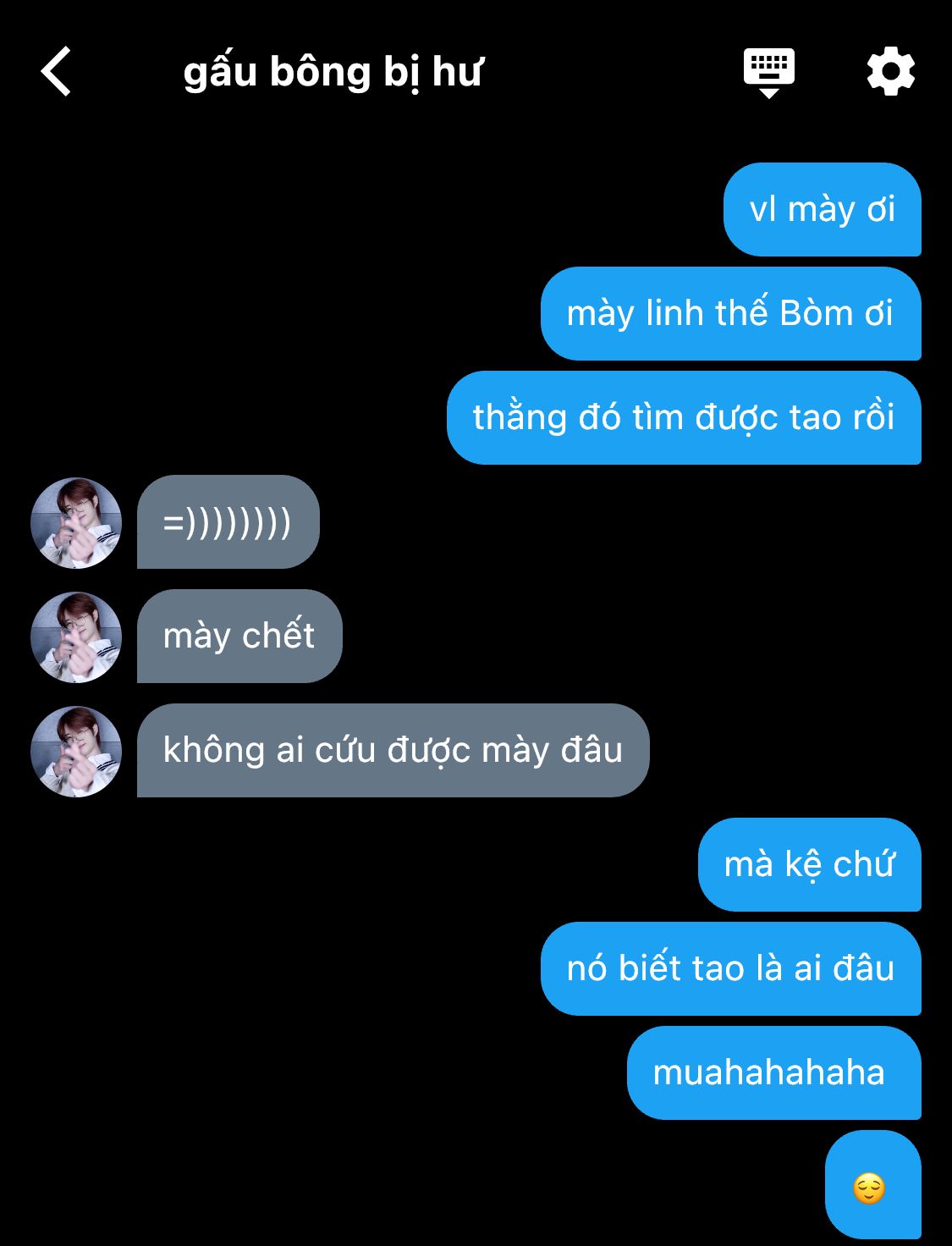Open the settings gear icon

(890, 72)
